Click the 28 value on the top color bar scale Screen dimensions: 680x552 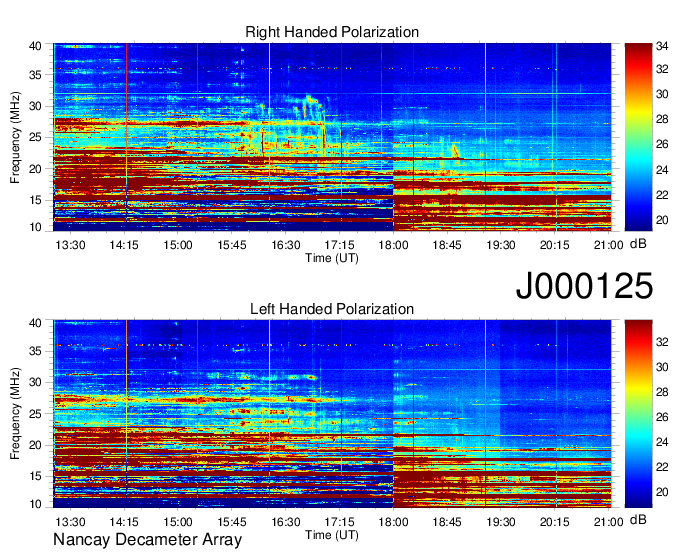662,119
